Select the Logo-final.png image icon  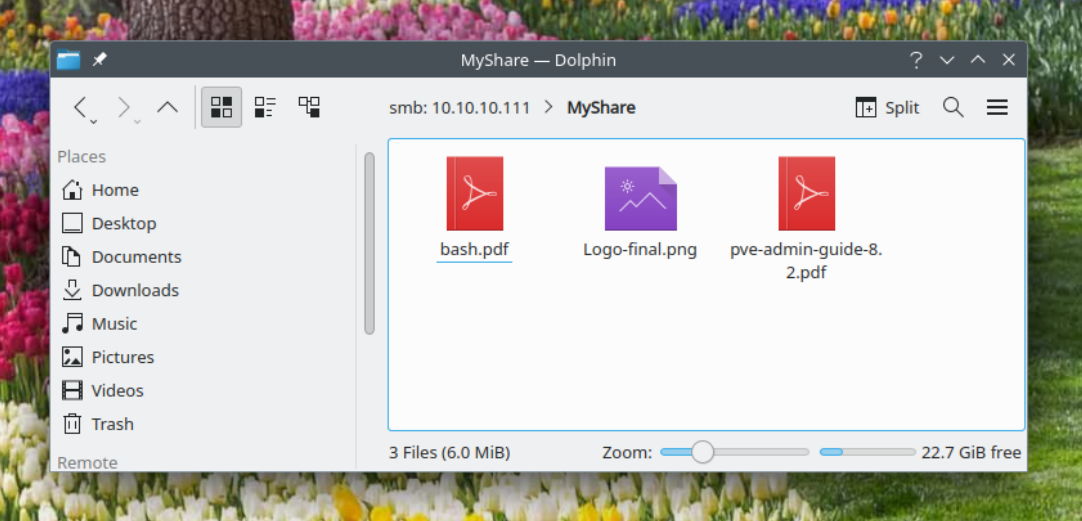point(640,198)
